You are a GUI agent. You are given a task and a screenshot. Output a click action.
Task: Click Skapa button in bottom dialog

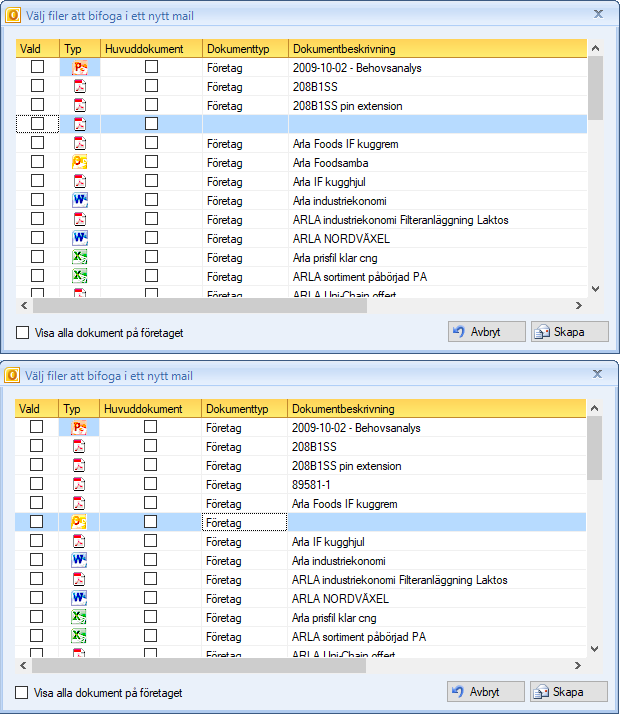[x=569, y=692]
